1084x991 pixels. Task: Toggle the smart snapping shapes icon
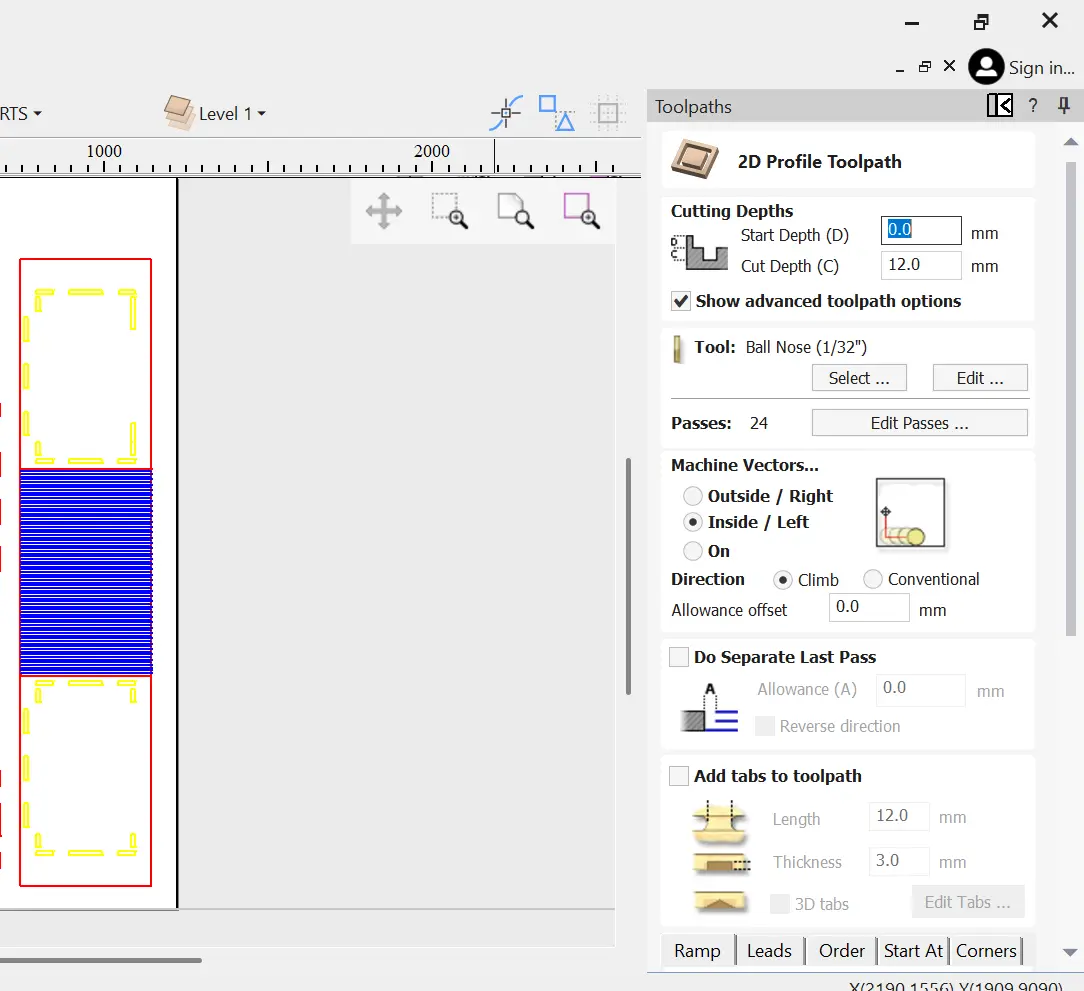(557, 113)
